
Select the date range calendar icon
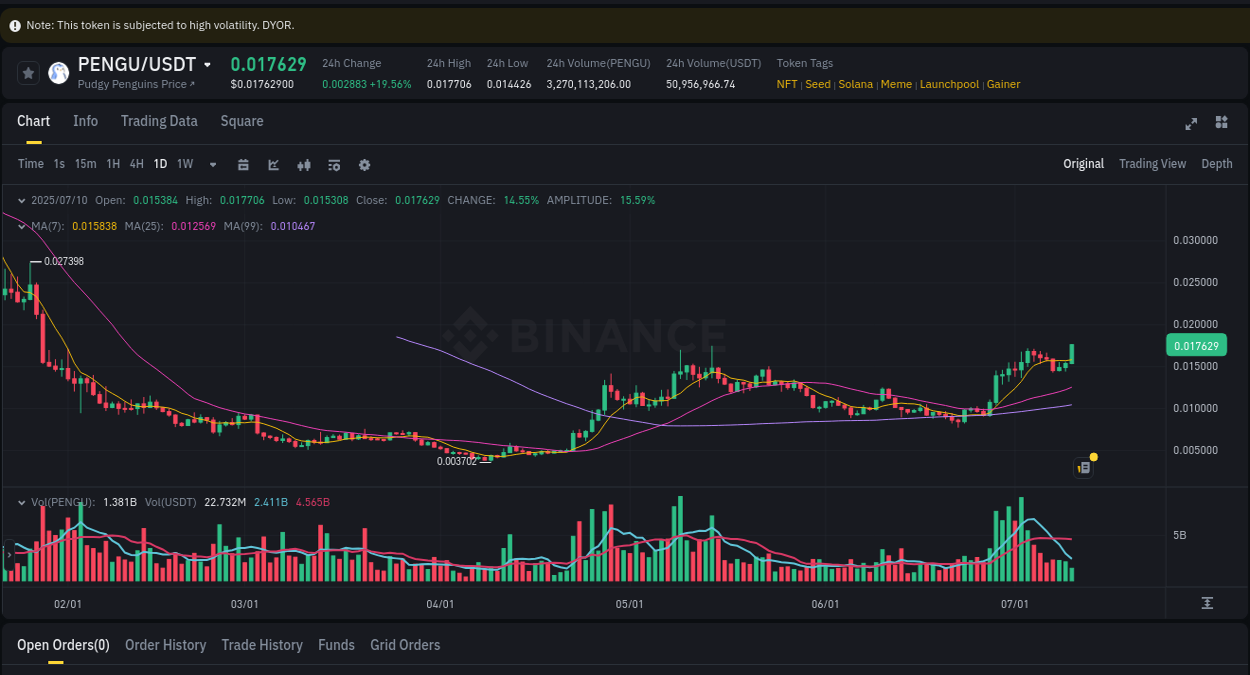[243, 164]
